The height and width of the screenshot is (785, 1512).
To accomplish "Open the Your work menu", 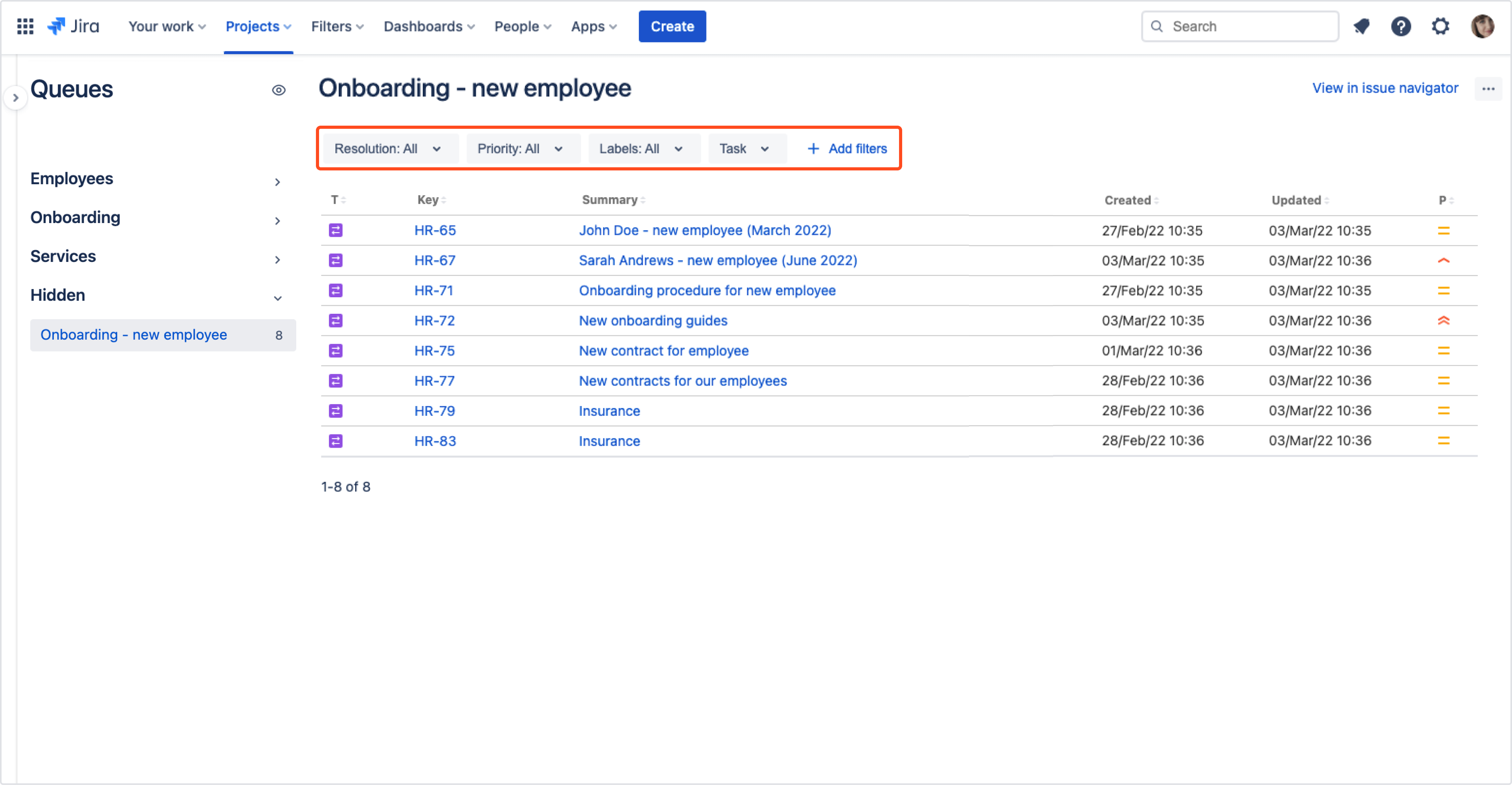I will click(x=167, y=26).
